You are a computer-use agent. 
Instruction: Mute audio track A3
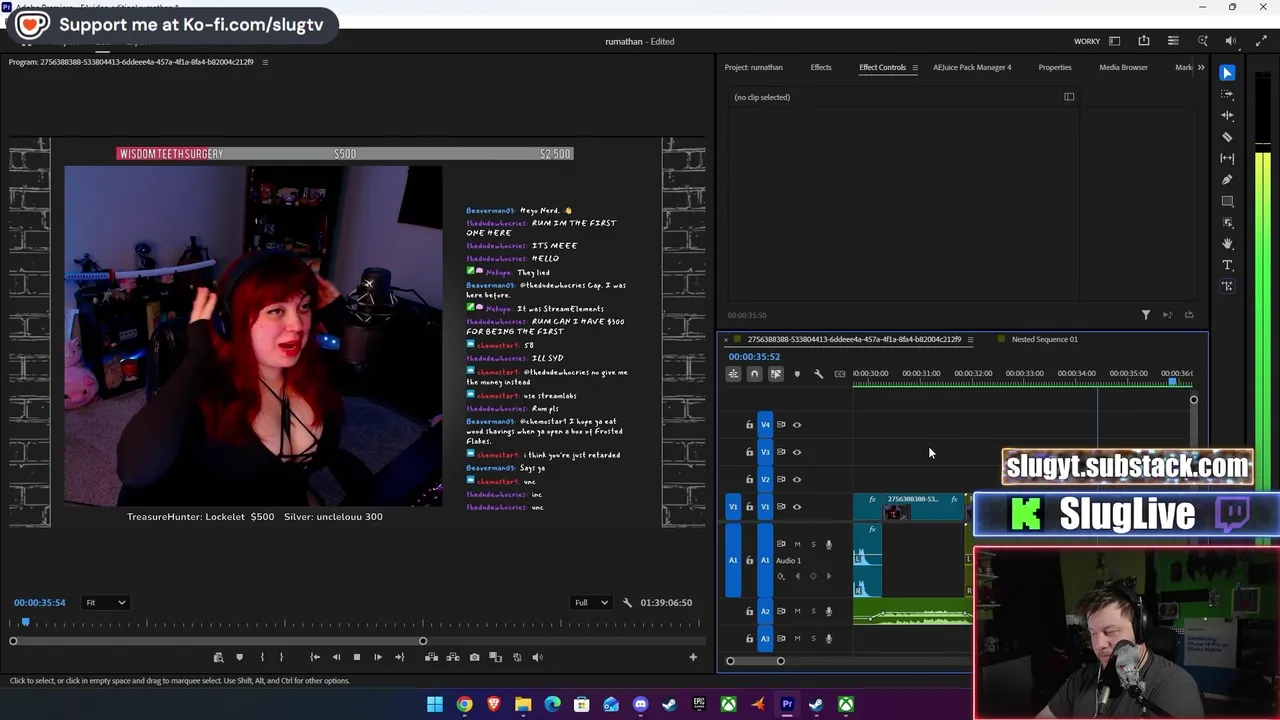(x=797, y=638)
